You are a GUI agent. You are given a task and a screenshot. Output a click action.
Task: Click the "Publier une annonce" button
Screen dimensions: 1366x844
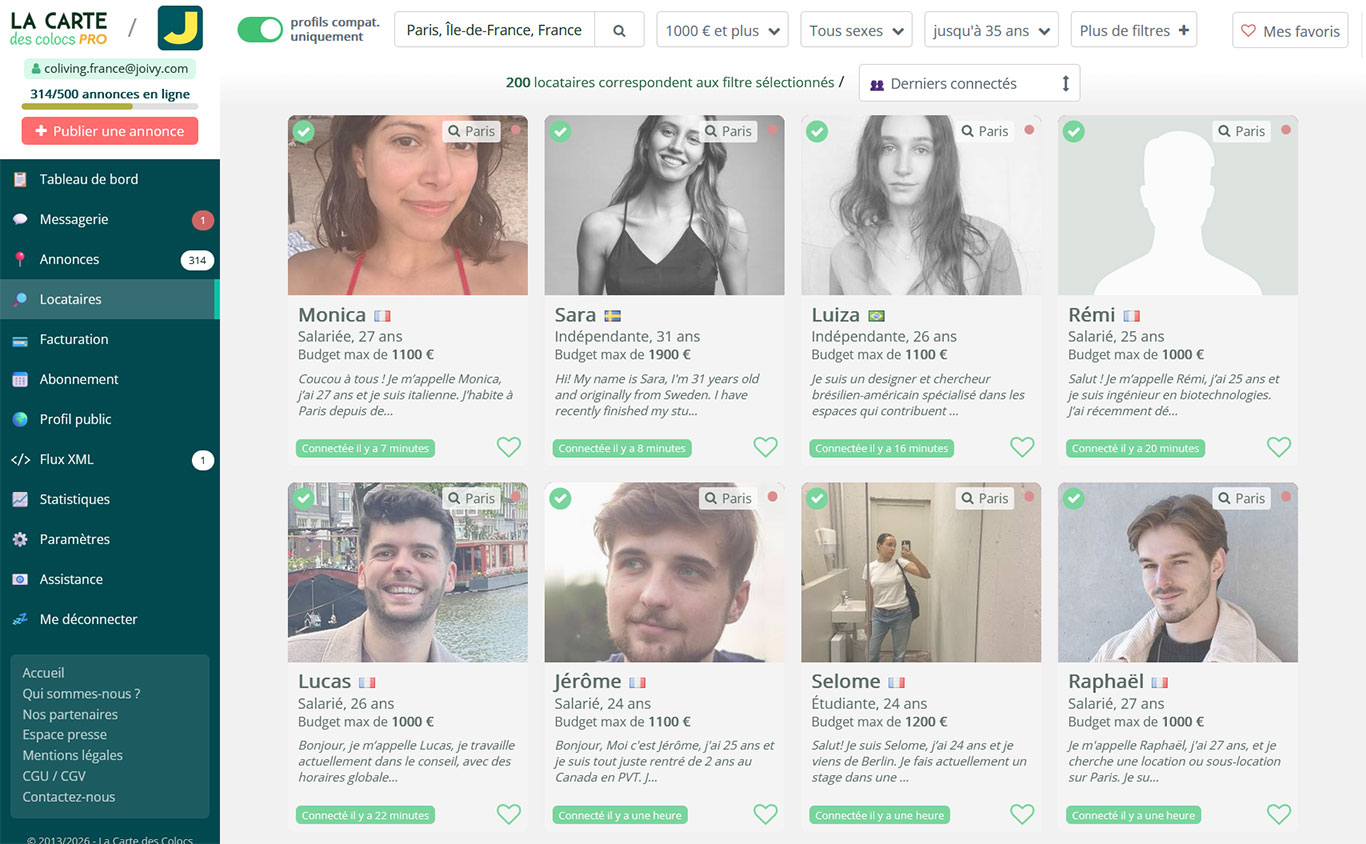pyautogui.click(x=110, y=131)
